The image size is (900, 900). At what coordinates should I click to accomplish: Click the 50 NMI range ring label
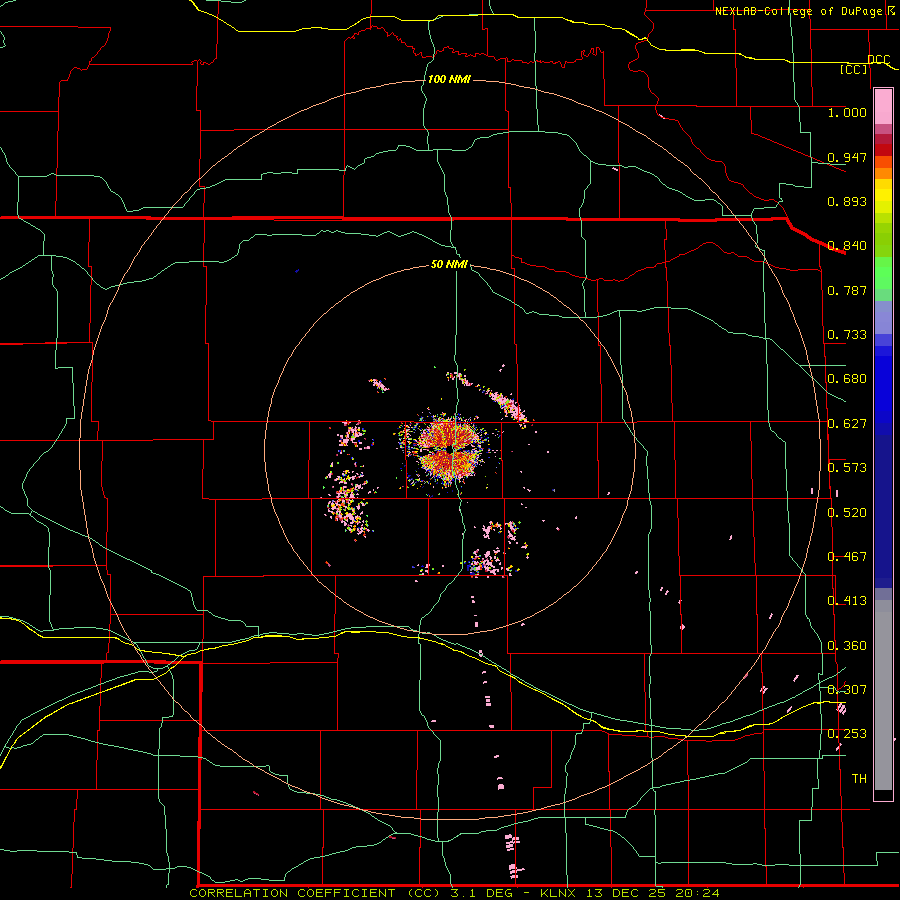coord(449,265)
